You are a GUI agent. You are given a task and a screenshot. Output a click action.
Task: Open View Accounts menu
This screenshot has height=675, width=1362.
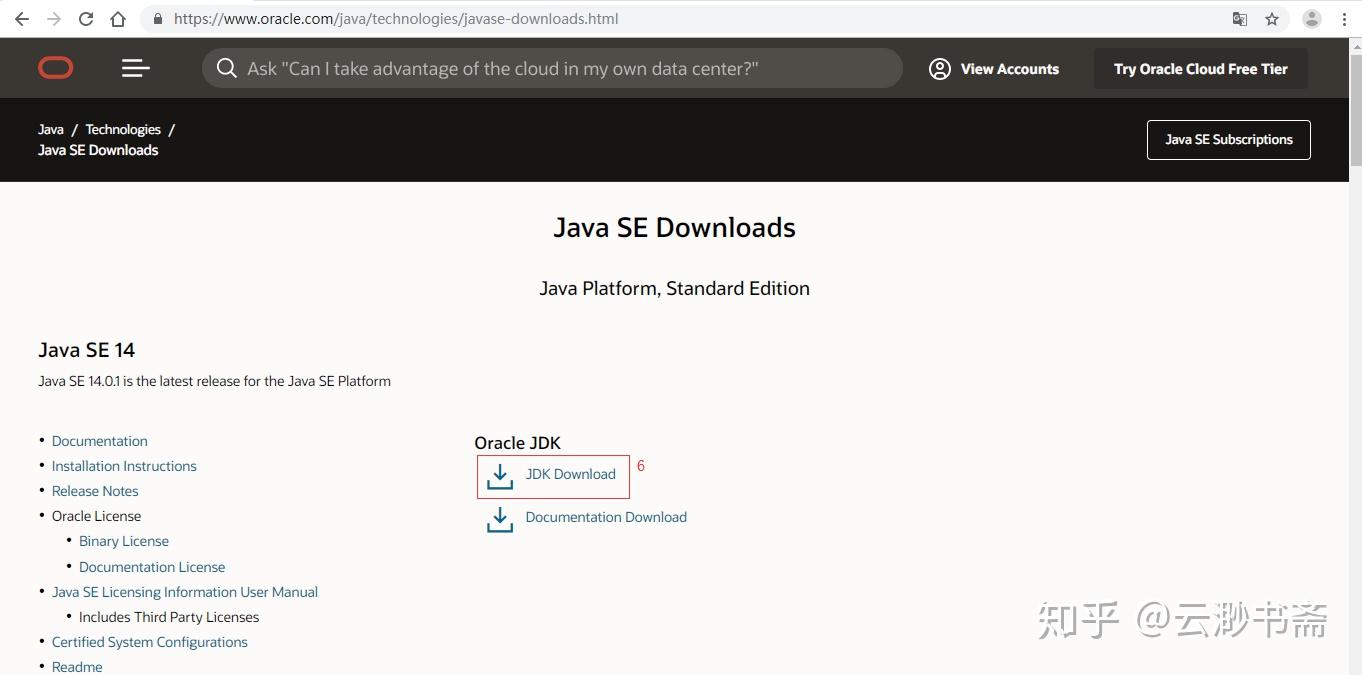click(x=994, y=69)
